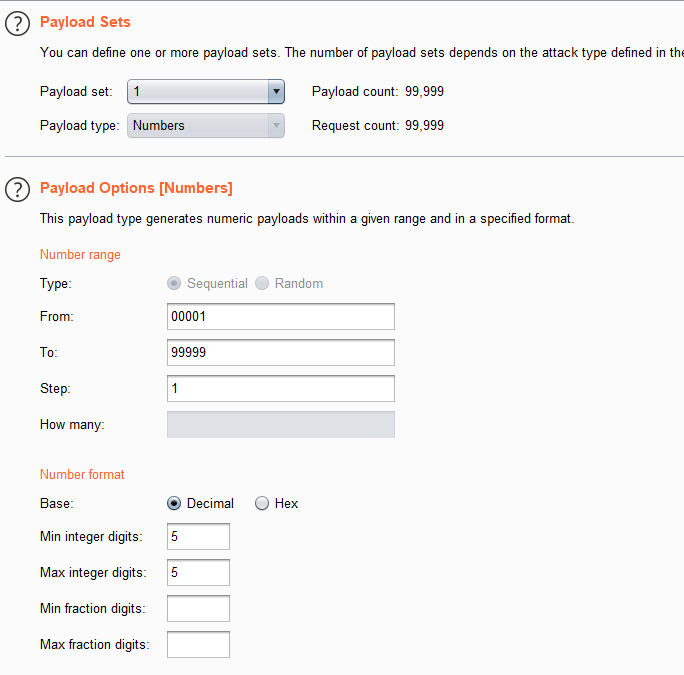Click the From field containing 00001

281,317
